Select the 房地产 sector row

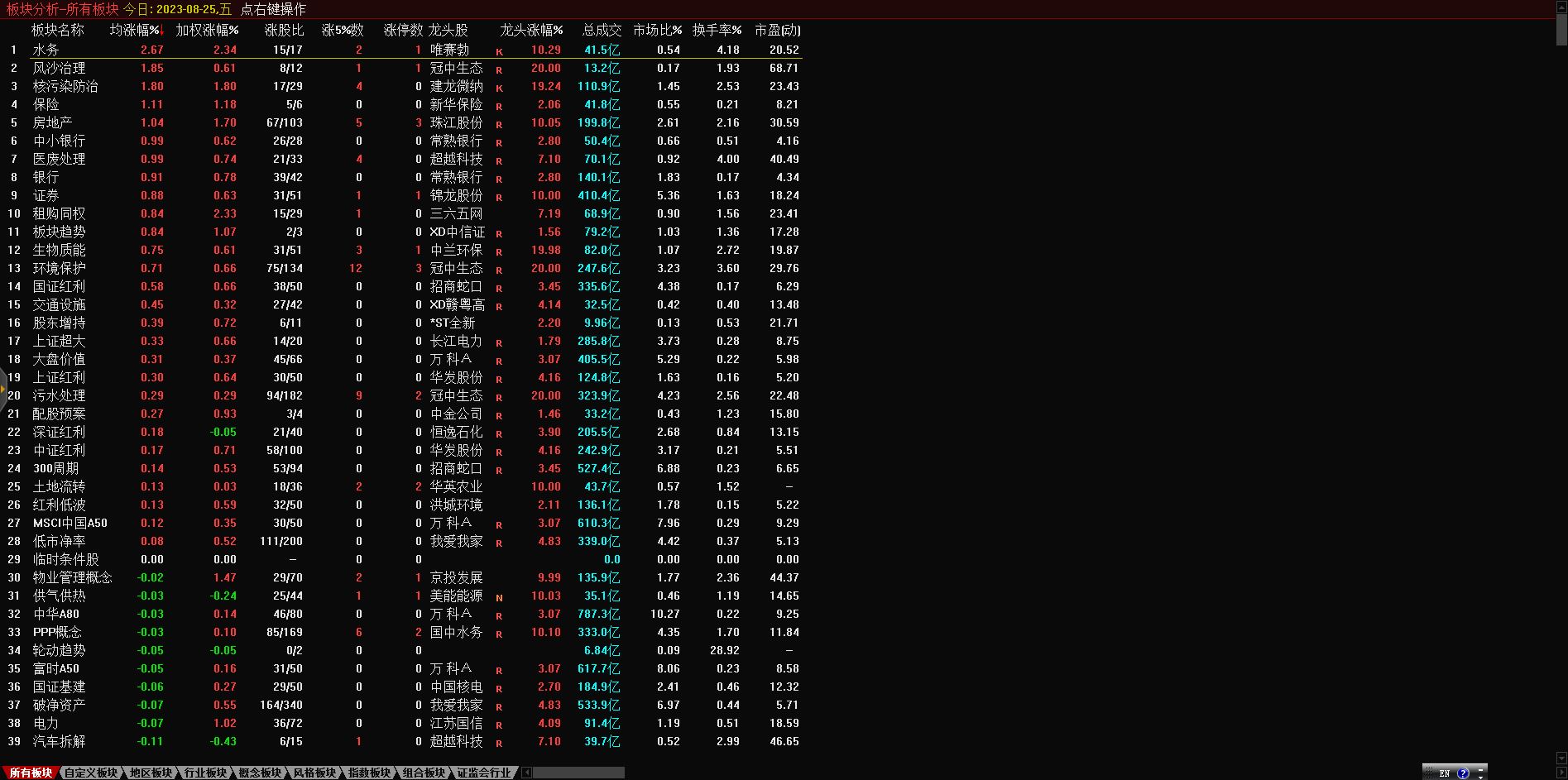click(52, 122)
